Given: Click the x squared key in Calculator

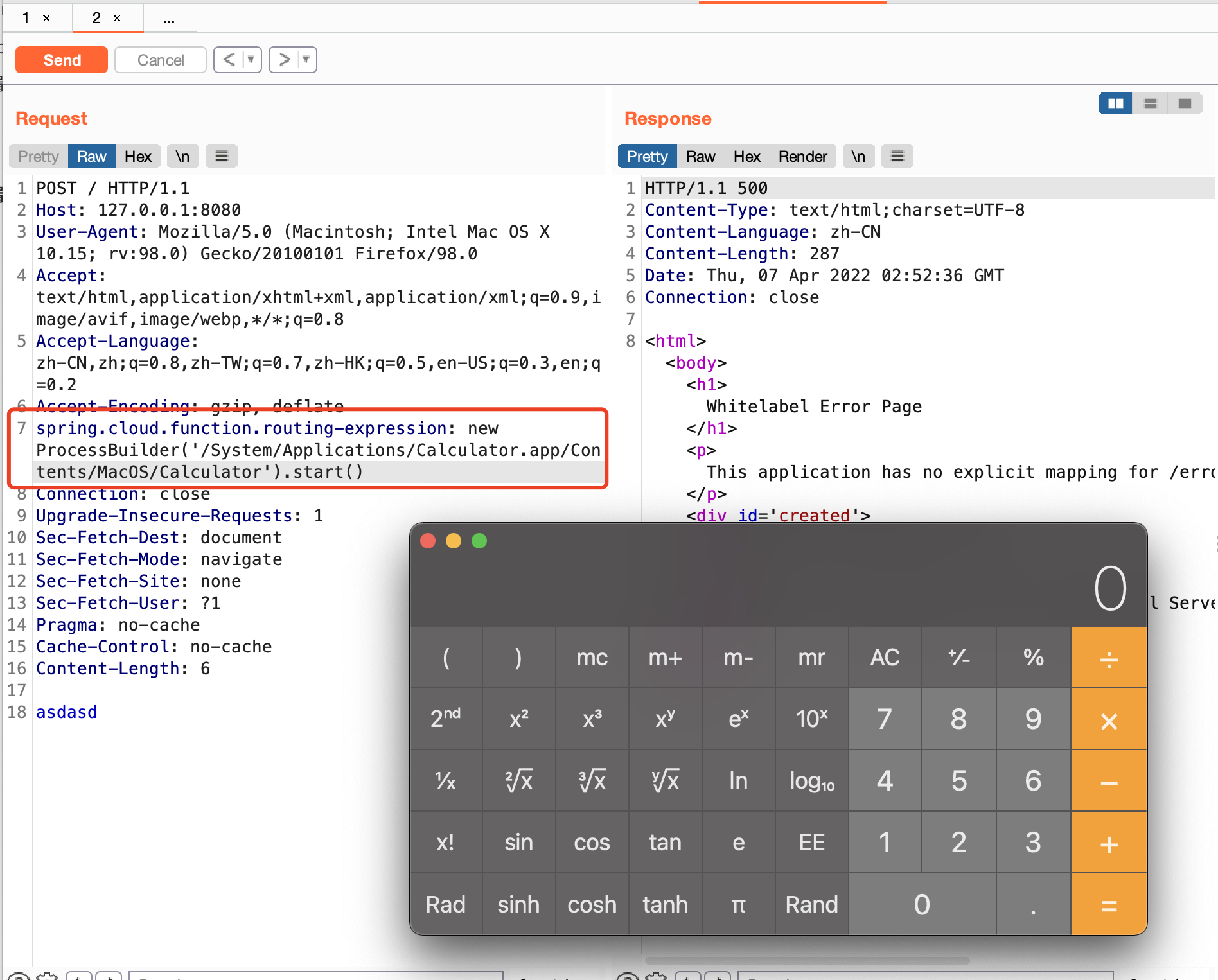Looking at the screenshot, I should [x=519, y=719].
